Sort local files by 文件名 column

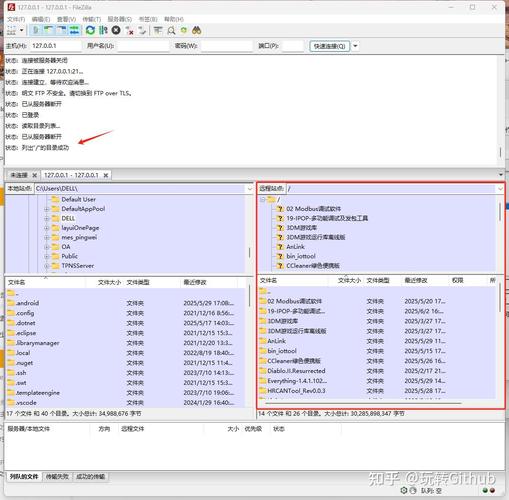click(46, 283)
